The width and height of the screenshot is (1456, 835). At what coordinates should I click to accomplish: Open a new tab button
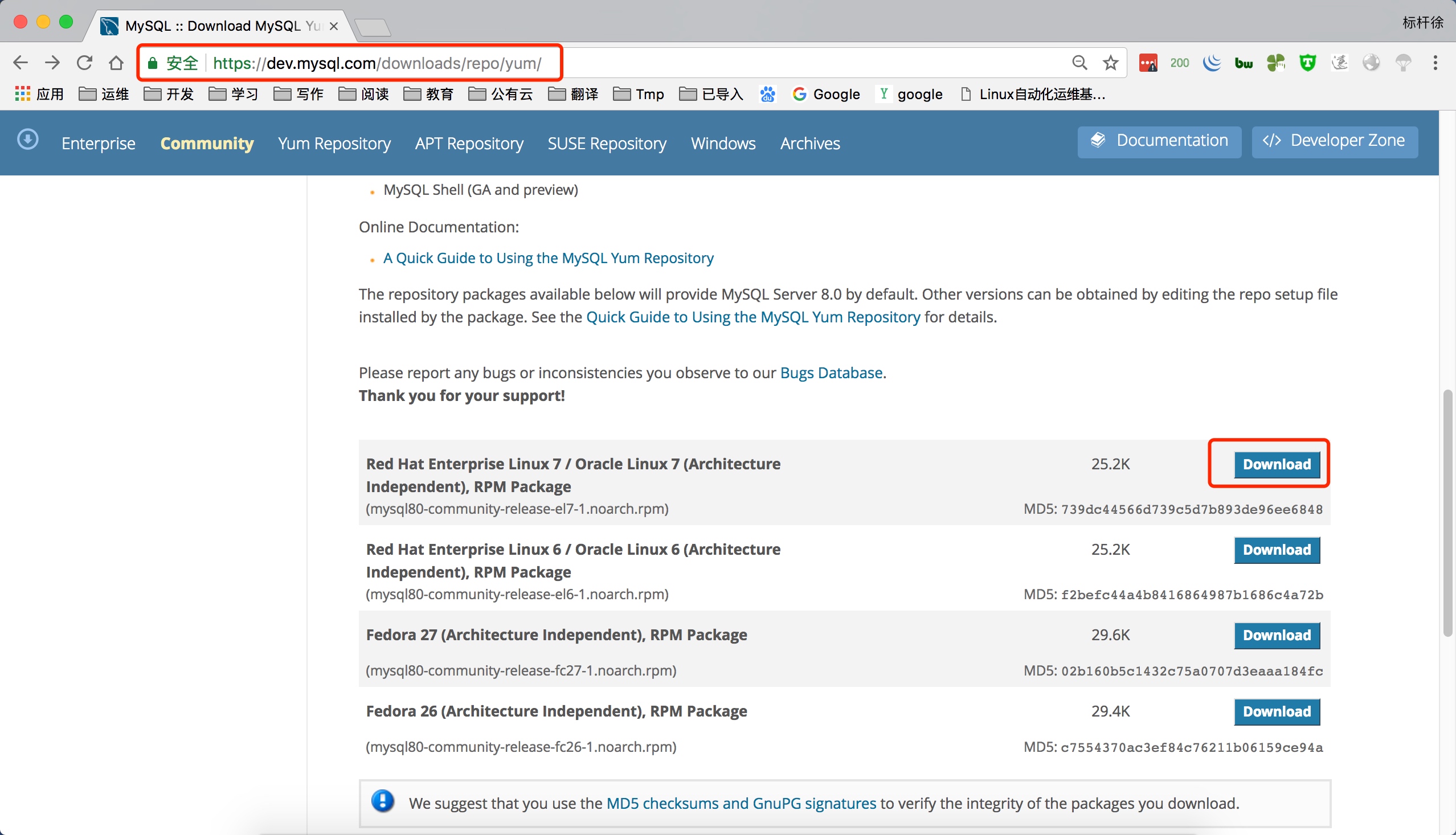[x=373, y=26]
